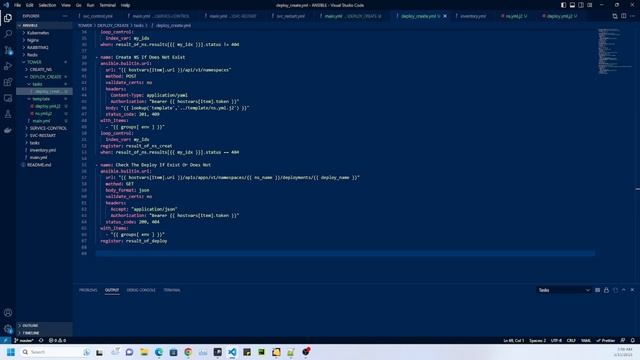Screen dimensions: 640x360
Task: Click the split editor right icon
Action: [x=624, y=16]
